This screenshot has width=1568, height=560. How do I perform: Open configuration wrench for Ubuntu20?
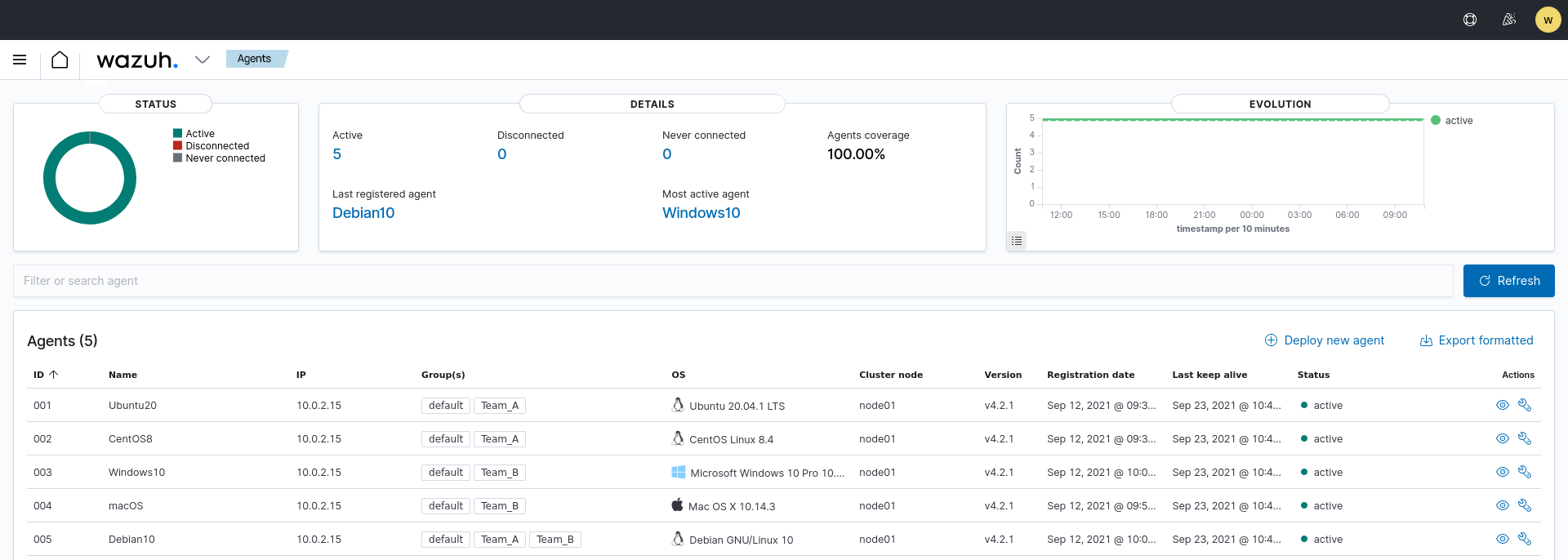[x=1524, y=405]
